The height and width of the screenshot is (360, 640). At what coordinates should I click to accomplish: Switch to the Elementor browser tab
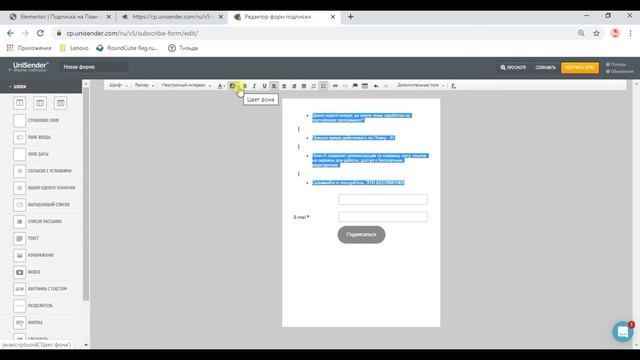point(60,17)
